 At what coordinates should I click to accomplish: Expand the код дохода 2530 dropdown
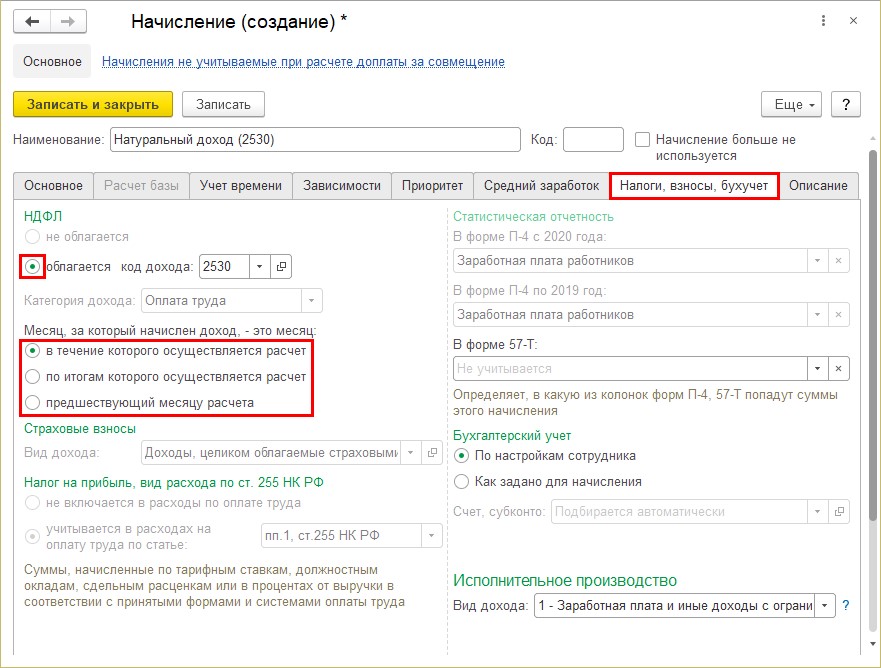[260, 266]
